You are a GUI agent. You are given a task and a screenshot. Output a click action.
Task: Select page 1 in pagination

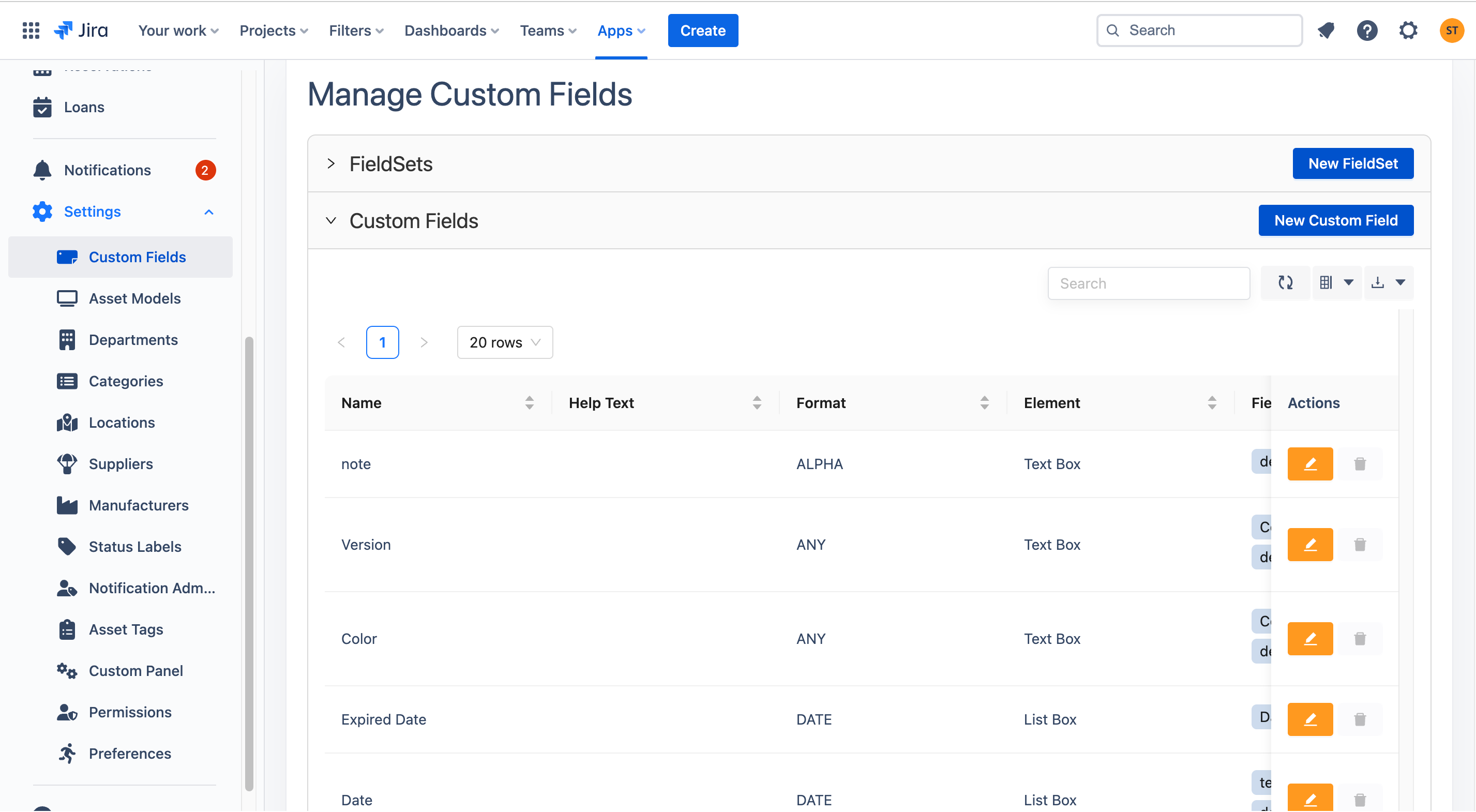tap(382, 342)
